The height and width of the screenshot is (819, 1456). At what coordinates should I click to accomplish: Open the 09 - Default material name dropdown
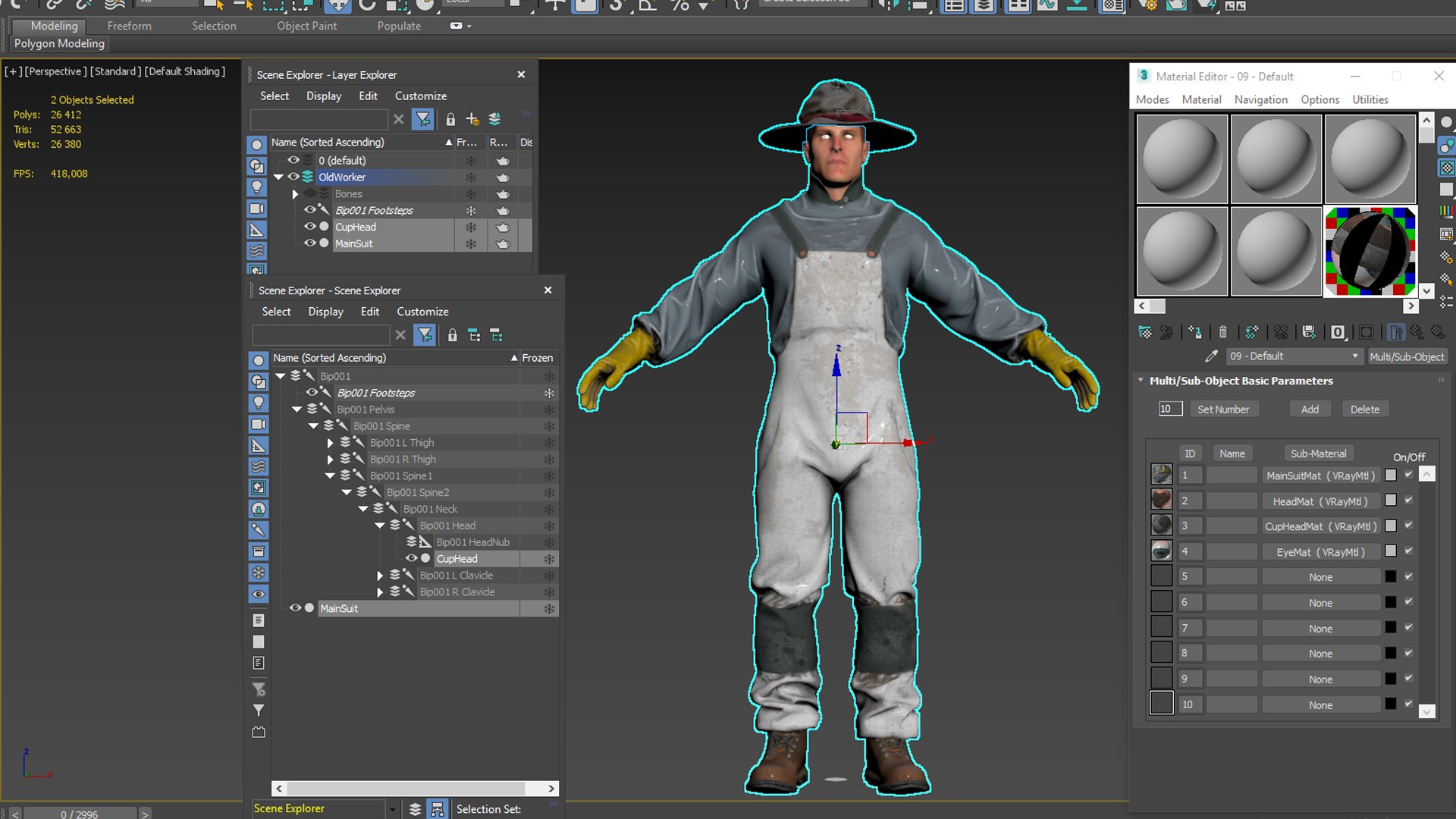[x=1354, y=356]
